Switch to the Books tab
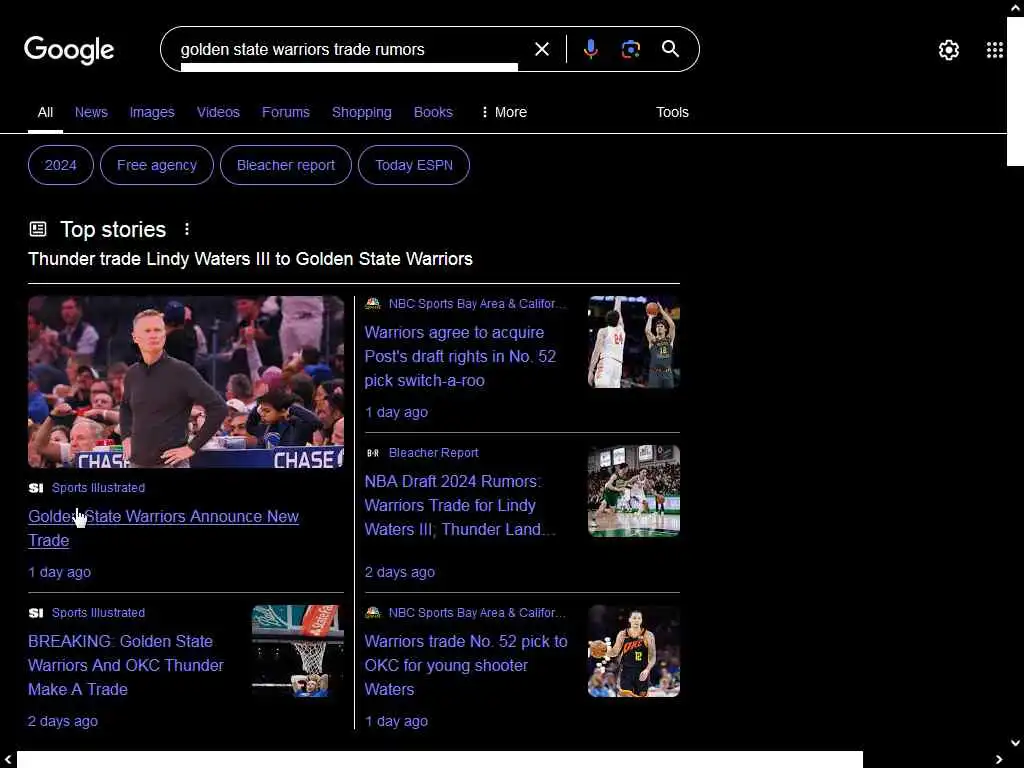The image size is (1024, 768). pos(433,112)
